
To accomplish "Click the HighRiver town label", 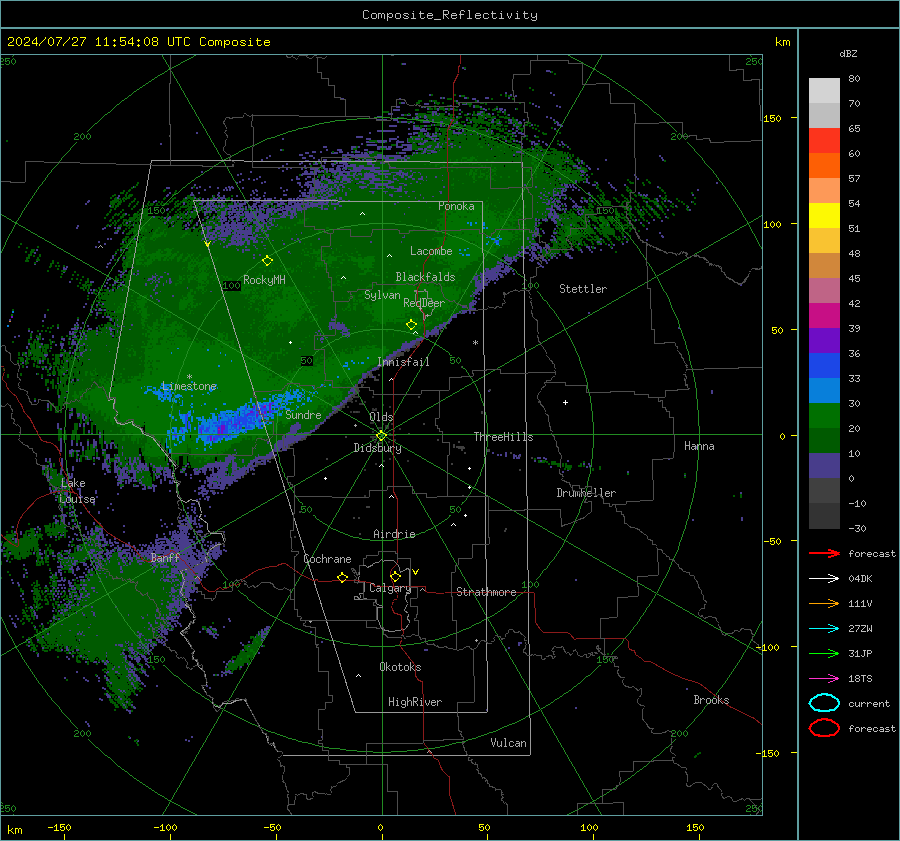I will [415, 702].
